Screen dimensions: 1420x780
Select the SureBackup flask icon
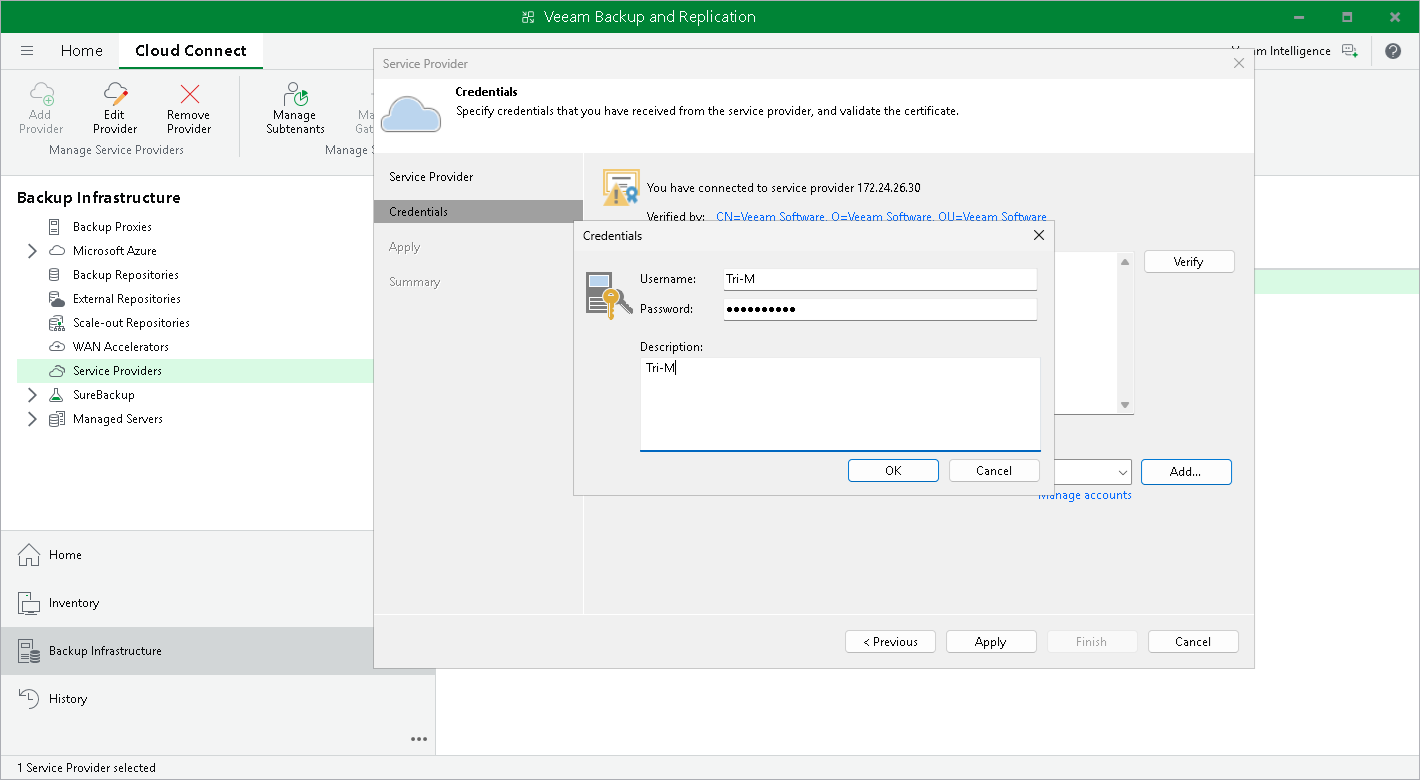pos(57,395)
